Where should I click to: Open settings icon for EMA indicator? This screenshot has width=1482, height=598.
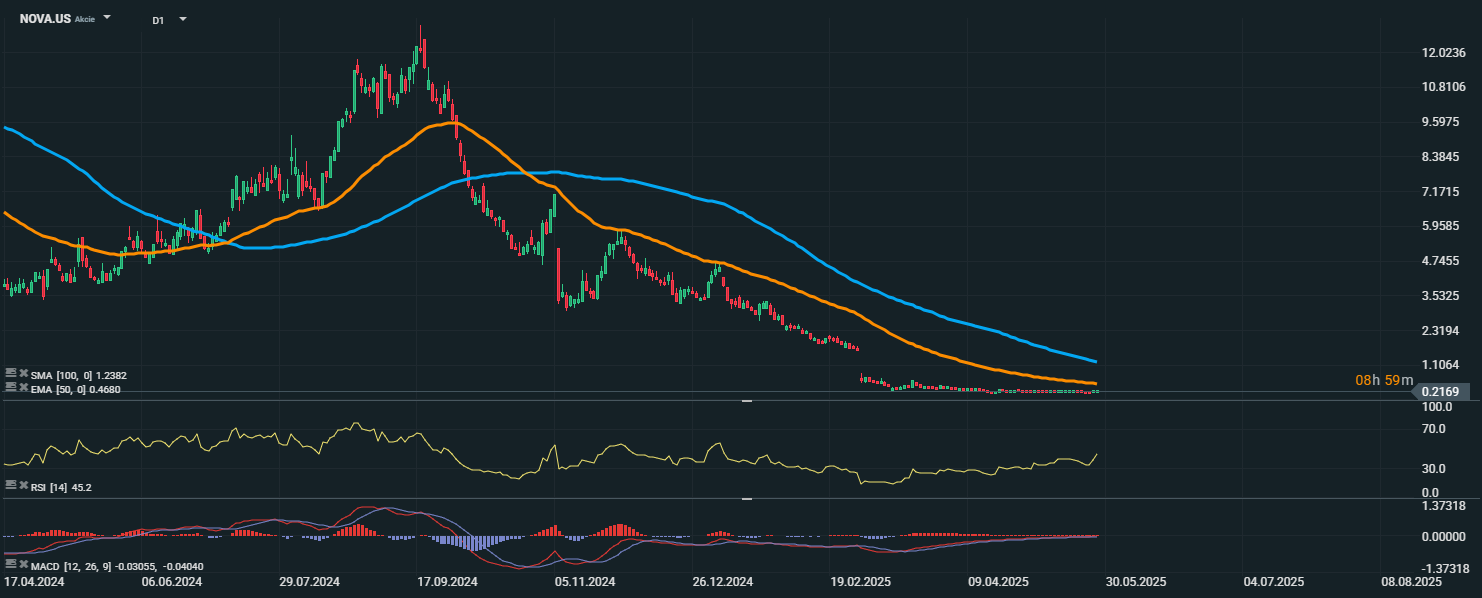[x=10, y=387]
